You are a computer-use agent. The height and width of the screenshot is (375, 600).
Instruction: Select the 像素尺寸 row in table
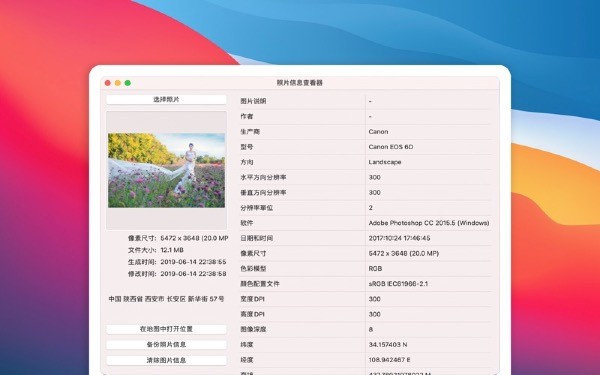pos(365,253)
